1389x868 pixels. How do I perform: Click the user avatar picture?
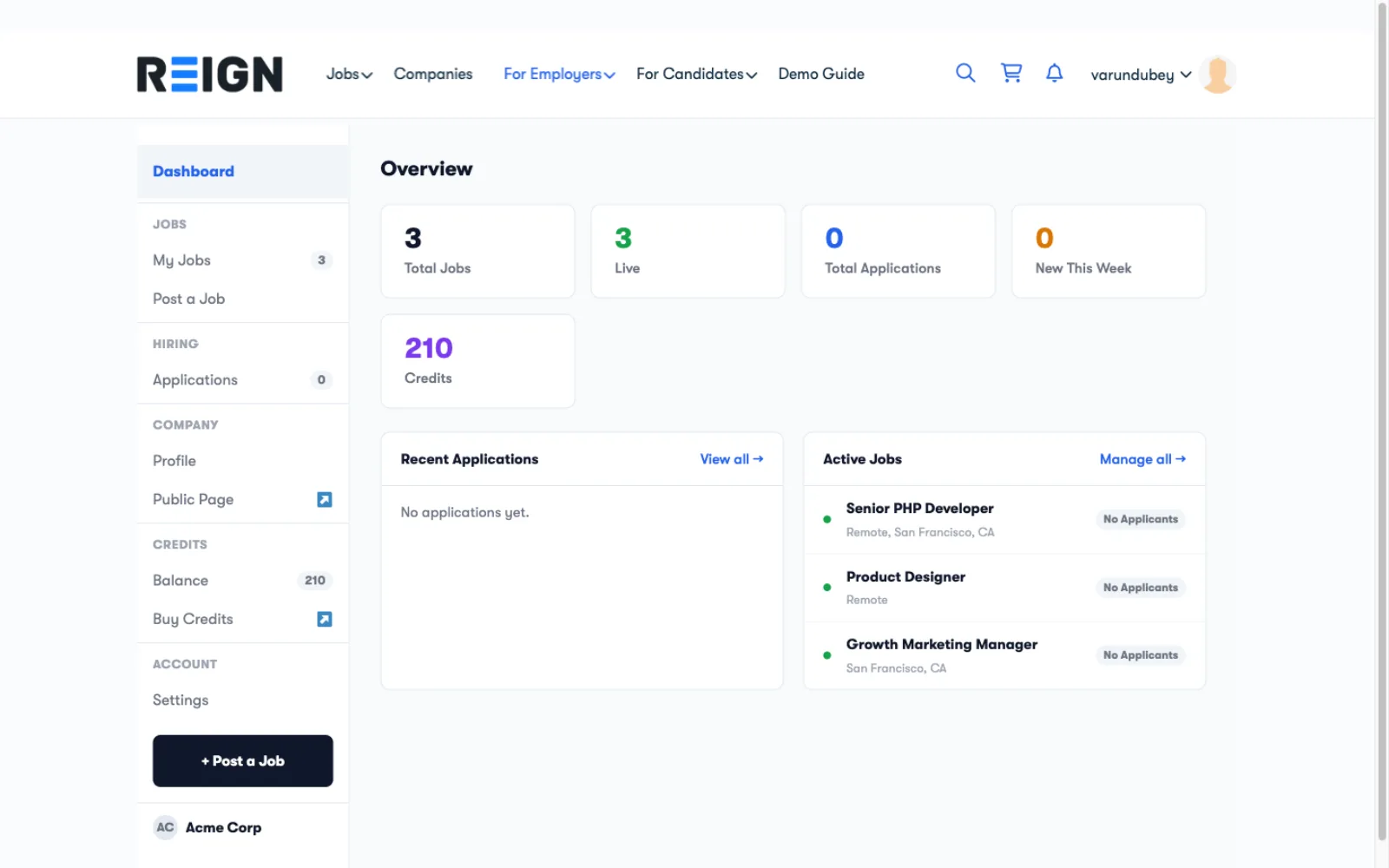[x=1217, y=75]
